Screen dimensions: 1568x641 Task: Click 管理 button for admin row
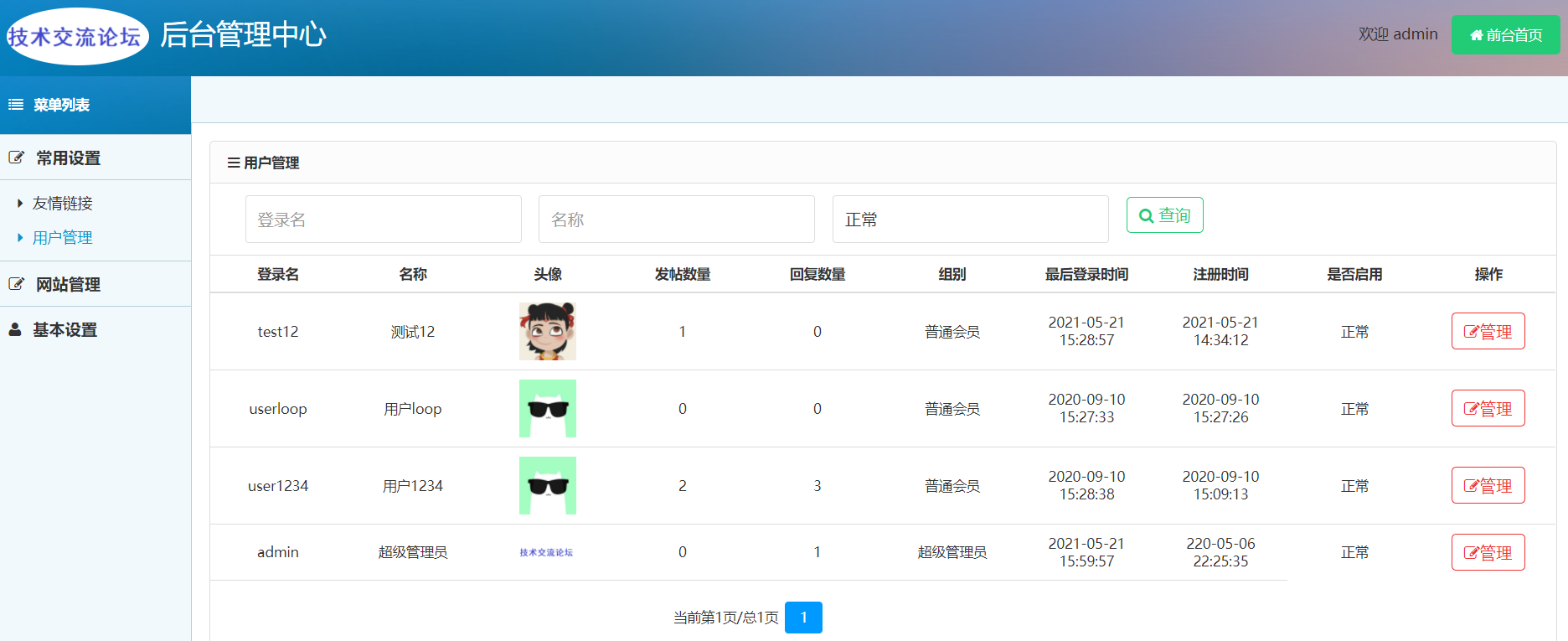pos(1488,552)
